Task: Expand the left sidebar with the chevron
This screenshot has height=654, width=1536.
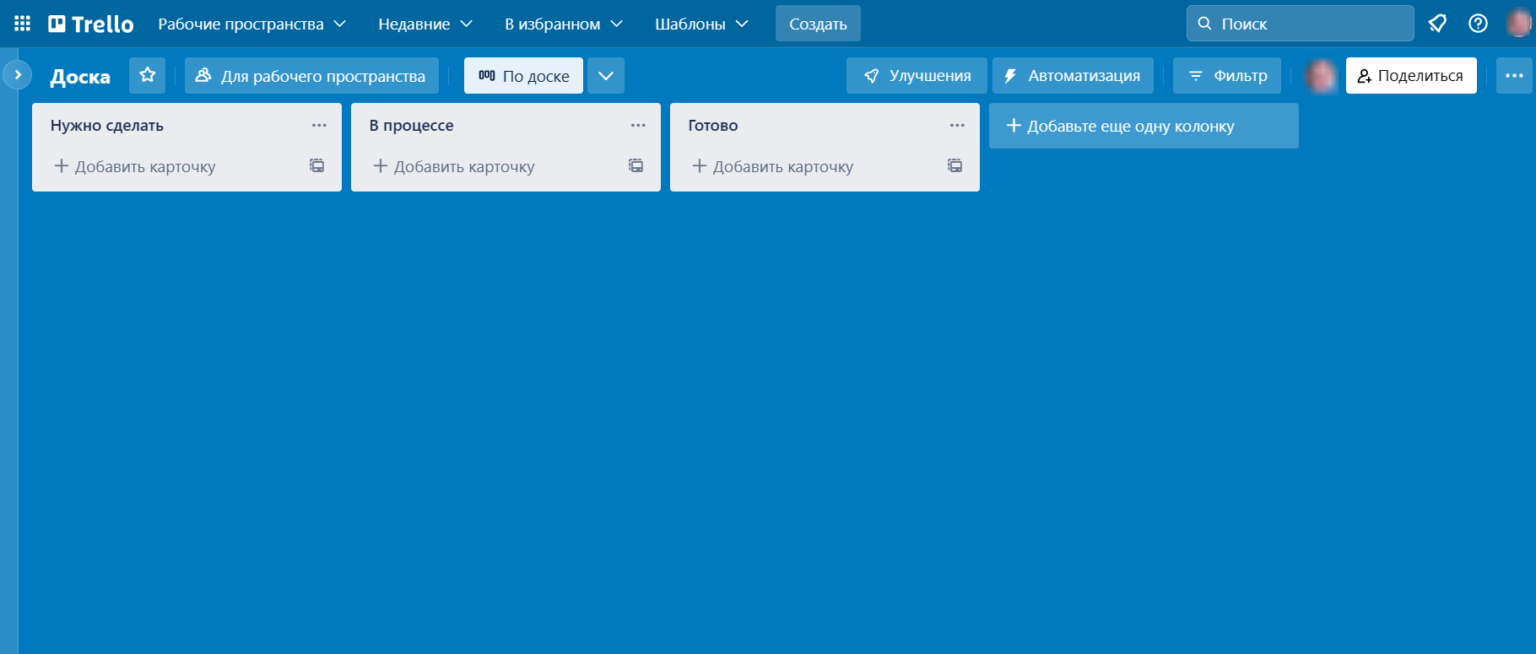Action: pos(16,74)
